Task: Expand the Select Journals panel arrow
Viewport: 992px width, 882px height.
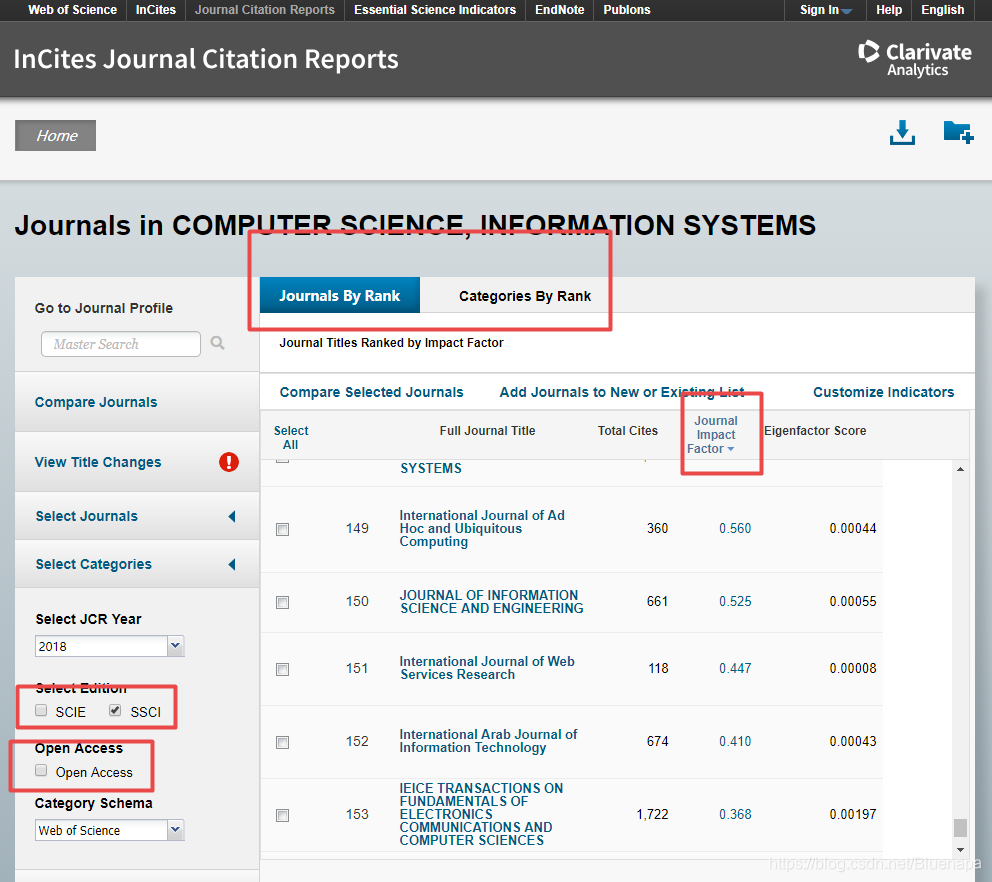Action: coord(232,516)
